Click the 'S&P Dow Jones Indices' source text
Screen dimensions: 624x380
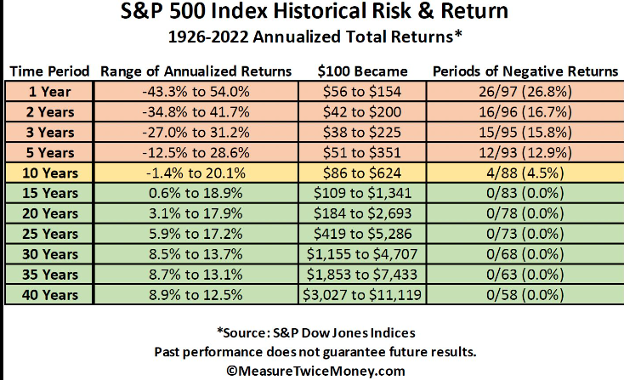tap(344, 333)
